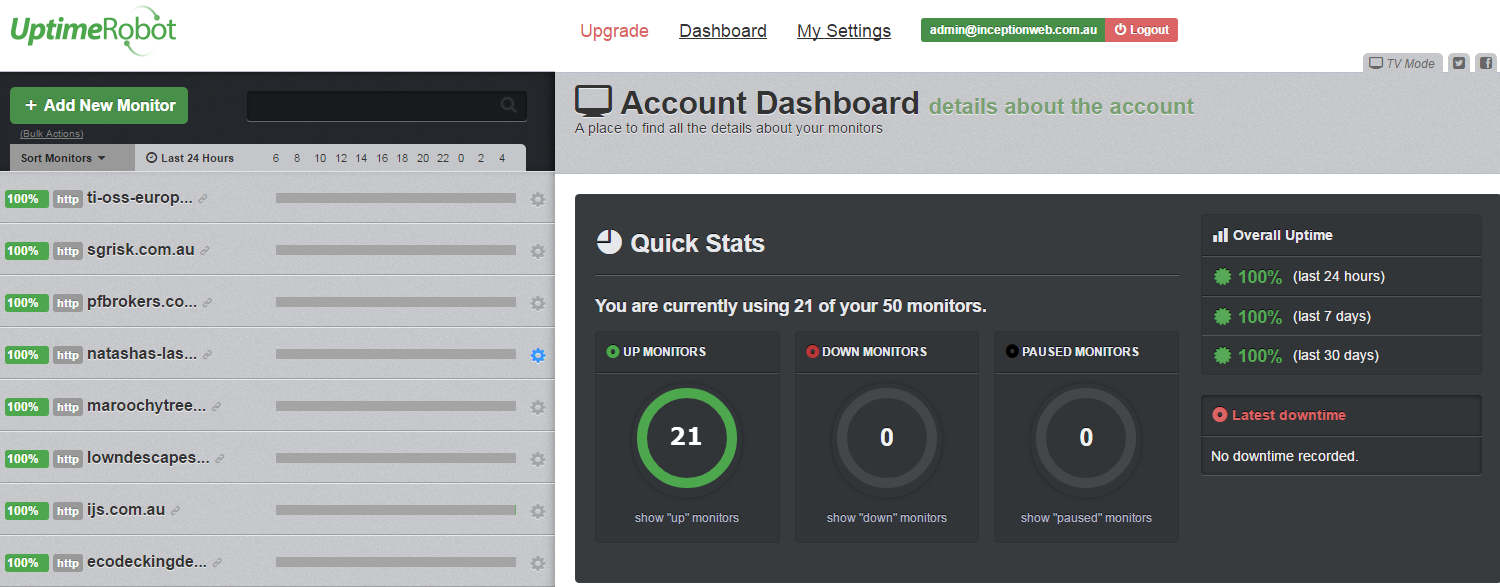Click the Overall Uptime heading
Viewport: 1500px width, 587px height.
click(1283, 235)
